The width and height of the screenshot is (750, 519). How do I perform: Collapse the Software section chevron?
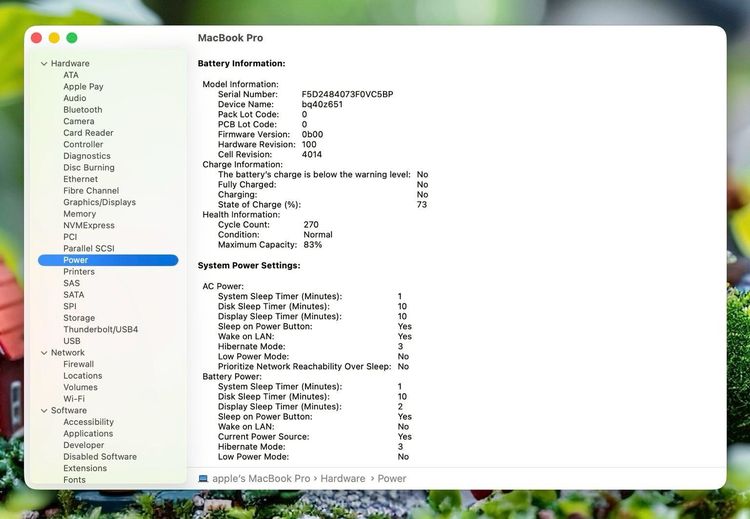[x=44, y=411]
